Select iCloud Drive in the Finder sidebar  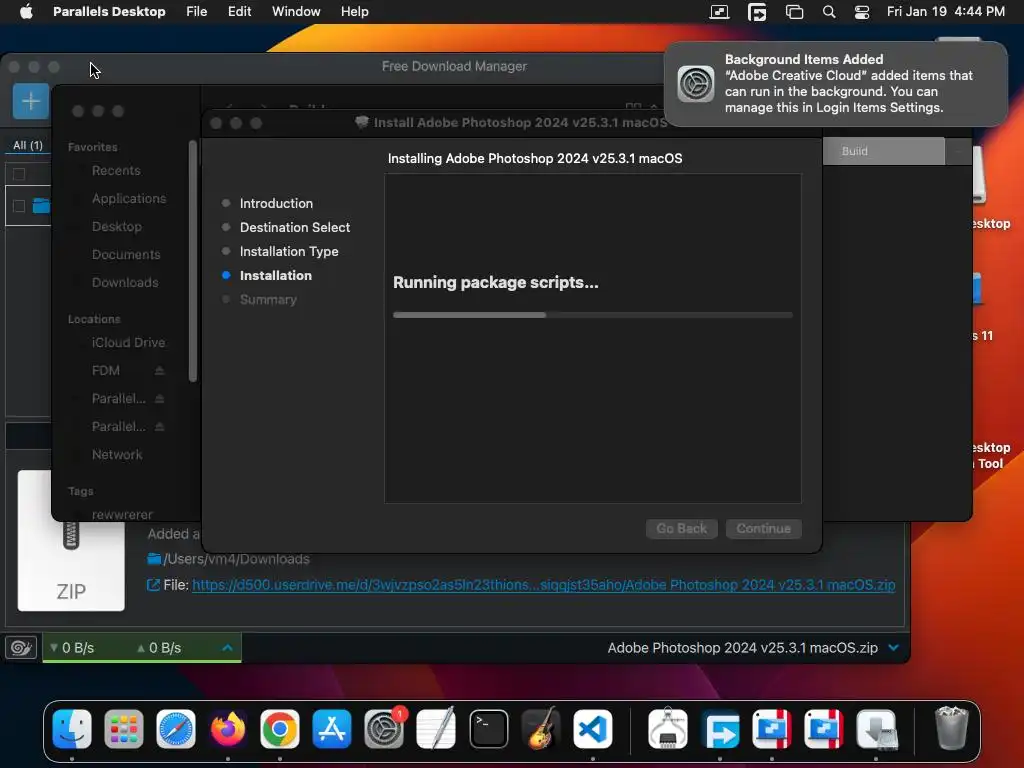[128, 343]
